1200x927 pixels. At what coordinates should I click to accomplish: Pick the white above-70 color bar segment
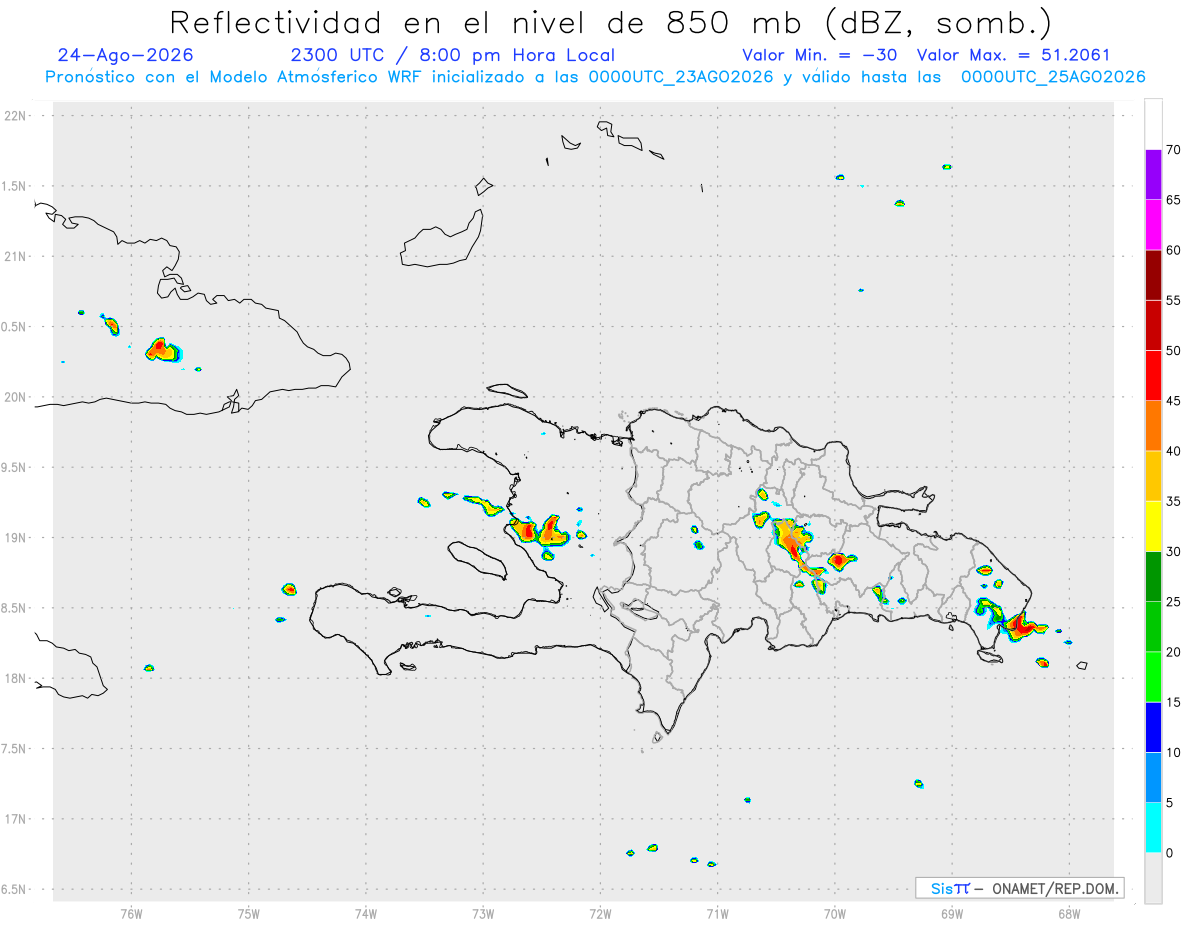tap(1153, 124)
